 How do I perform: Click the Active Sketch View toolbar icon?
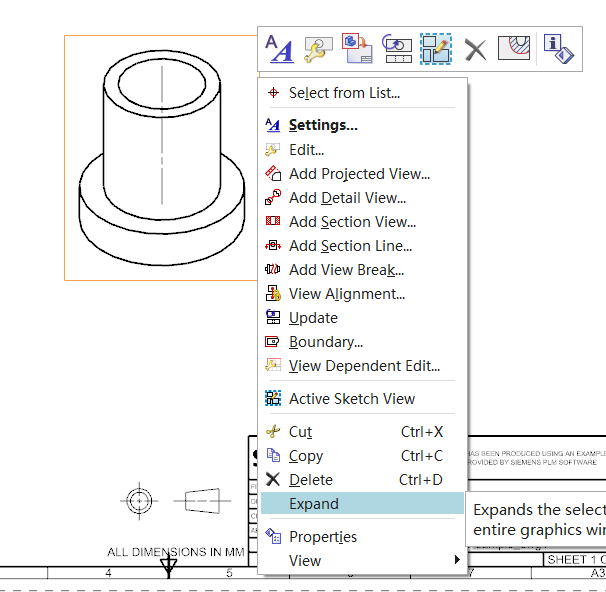pos(435,48)
